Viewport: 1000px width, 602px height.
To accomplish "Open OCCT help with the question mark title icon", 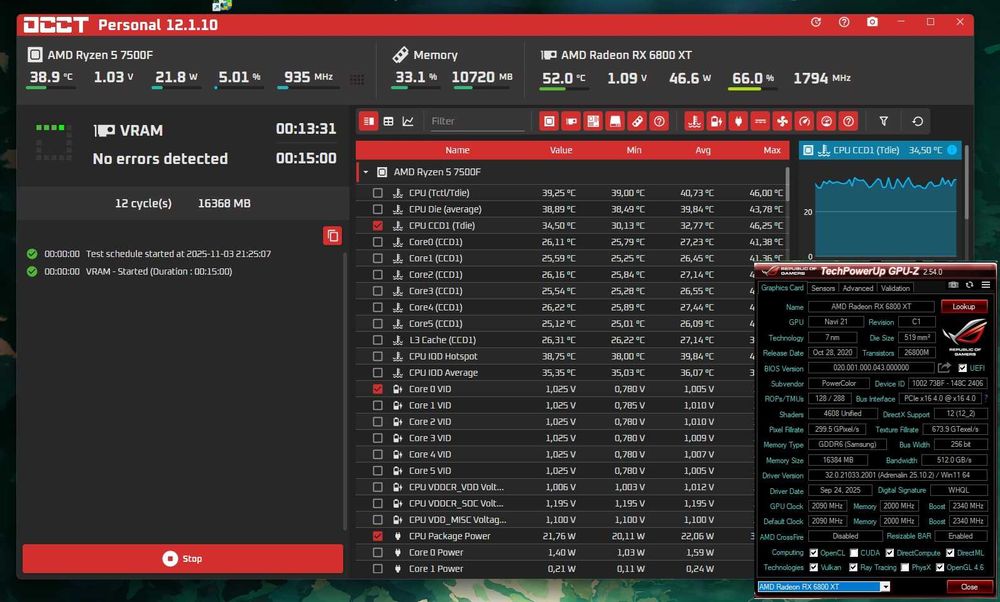I will pyautogui.click(x=844, y=22).
